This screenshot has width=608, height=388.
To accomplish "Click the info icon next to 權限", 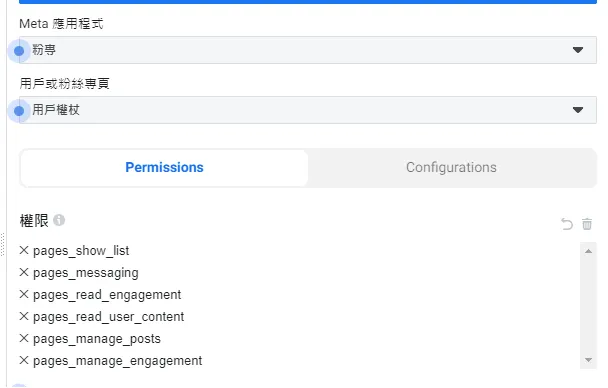I will click(x=59, y=220).
